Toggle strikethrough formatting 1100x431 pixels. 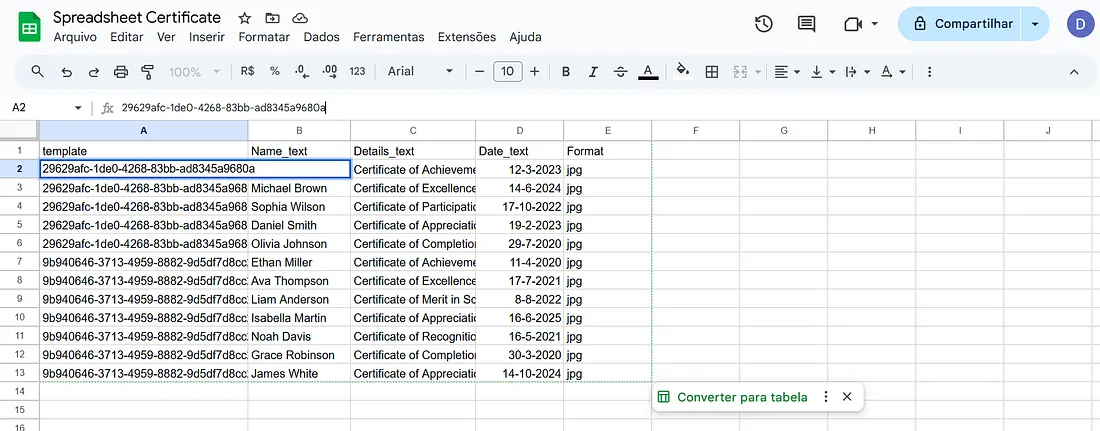(620, 72)
